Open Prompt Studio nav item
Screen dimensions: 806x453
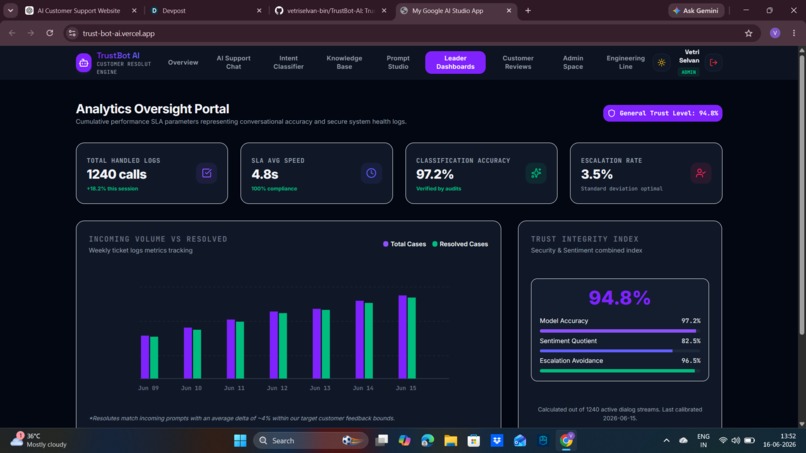[x=398, y=62]
